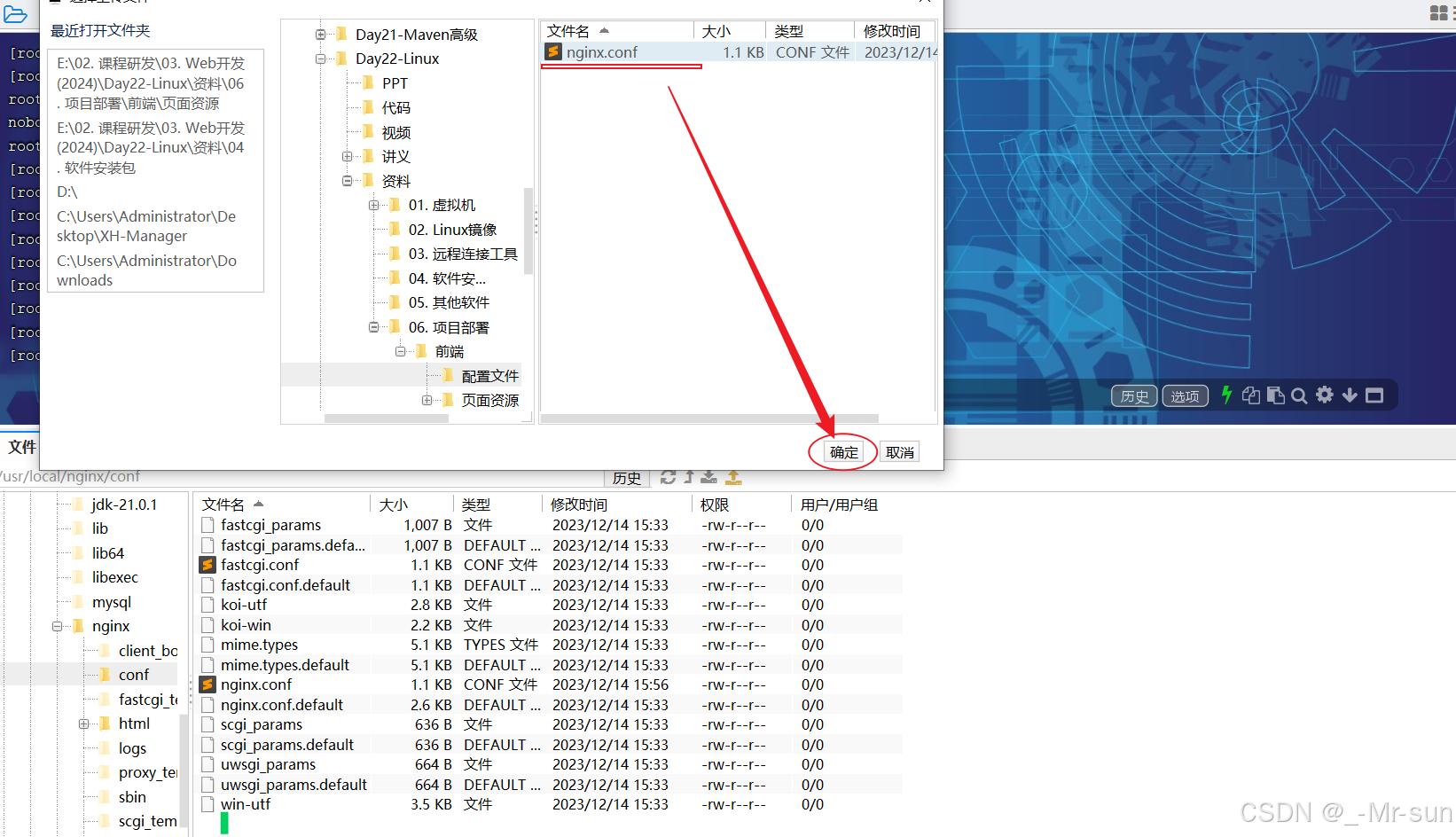Select the 04. 软件安... folder
Screen dimensions: 1456x837
(447, 278)
